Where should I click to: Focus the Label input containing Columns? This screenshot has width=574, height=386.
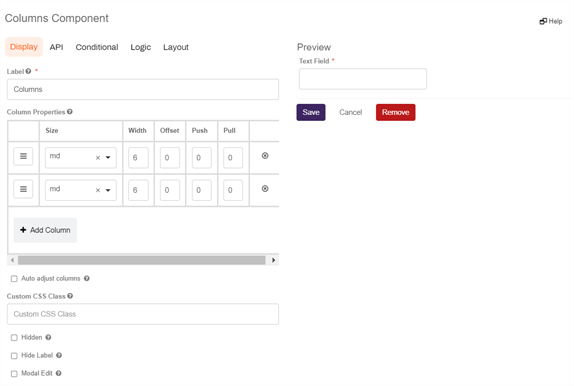click(x=143, y=89)
